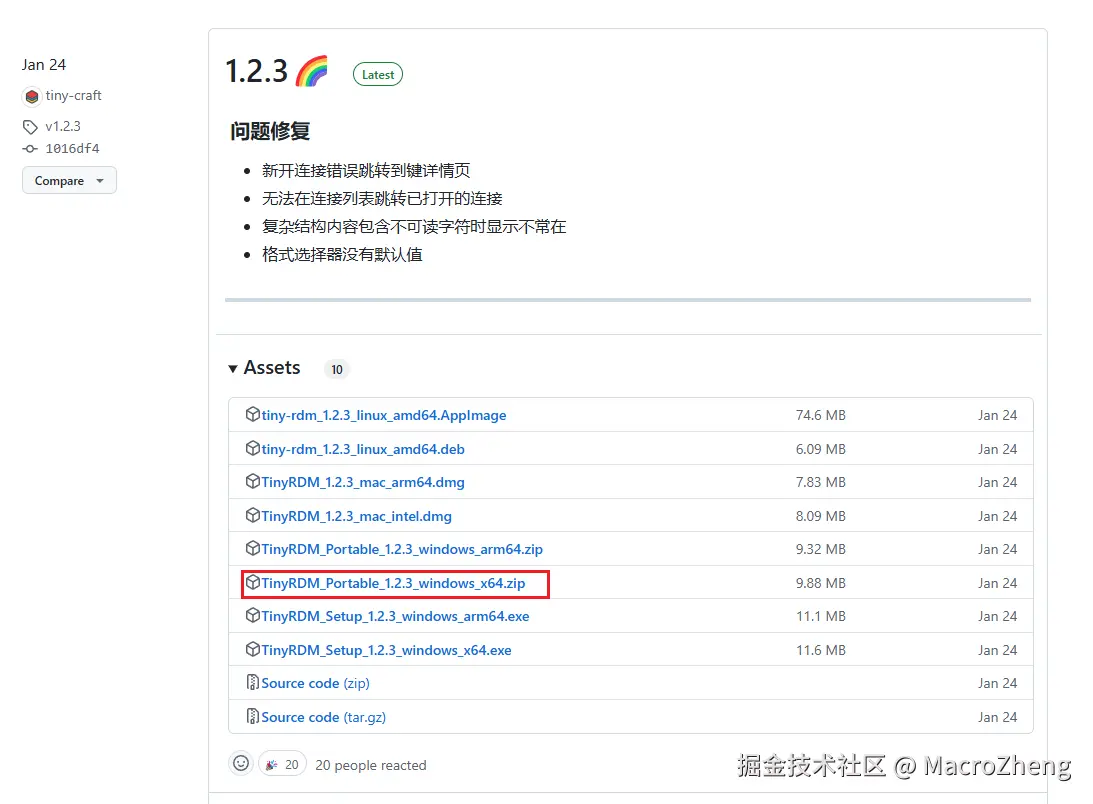Click the 格式选择器没有默认值 bullet
Viewport: 1093px width, 804px height.
(x=342, y=255)
